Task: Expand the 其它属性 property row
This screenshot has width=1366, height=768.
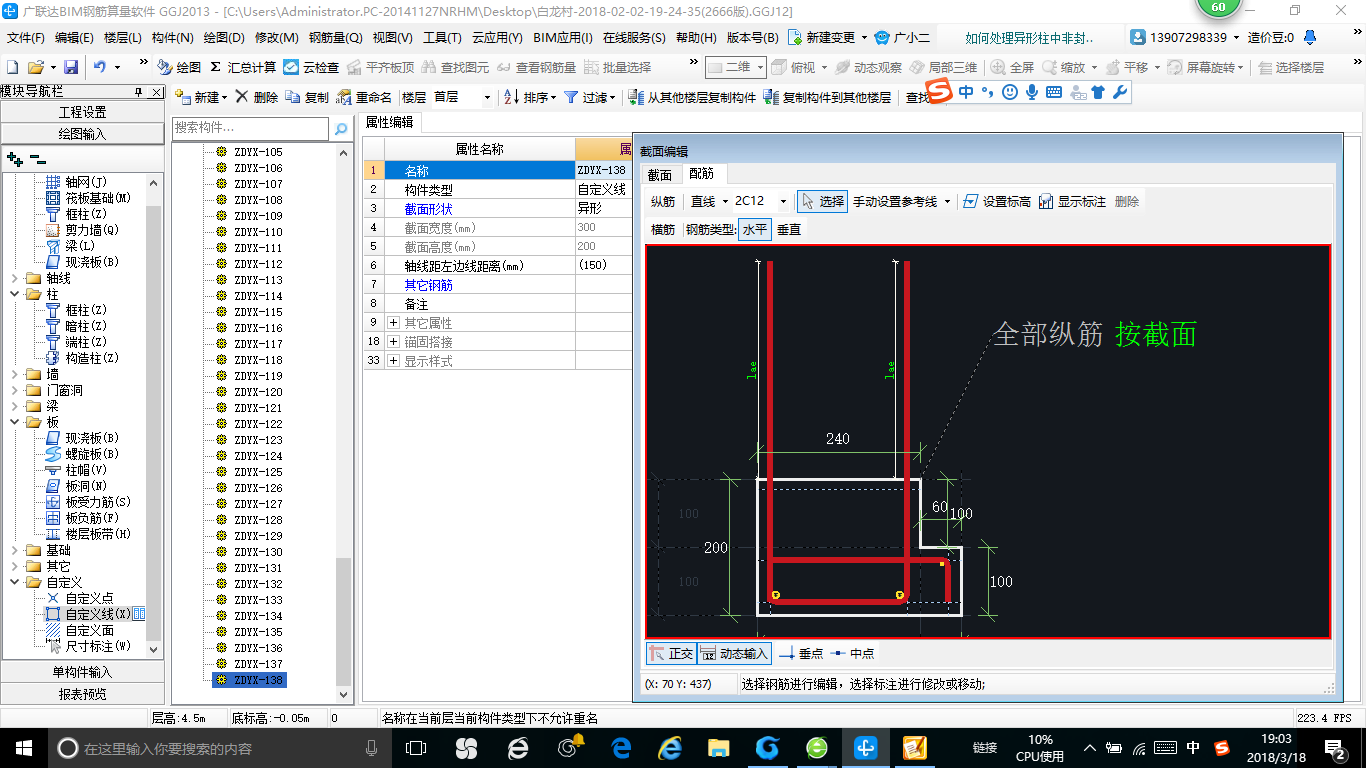Action: (x=393, y=323)
